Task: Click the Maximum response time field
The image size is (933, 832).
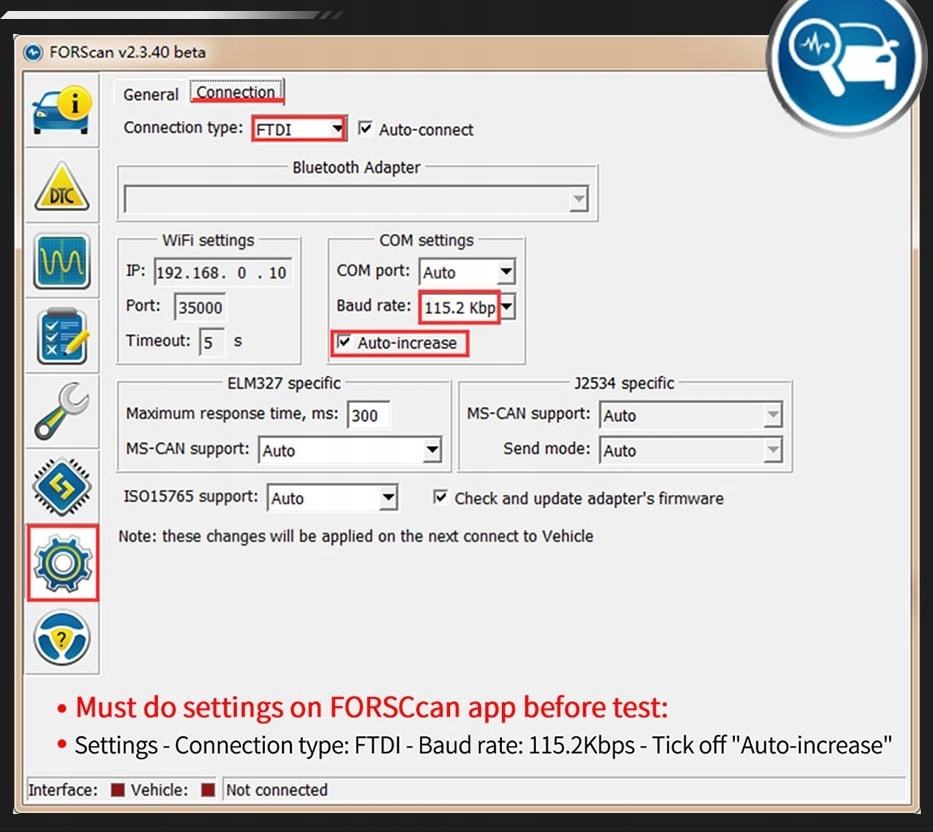Action: click(x=369, y=415)
